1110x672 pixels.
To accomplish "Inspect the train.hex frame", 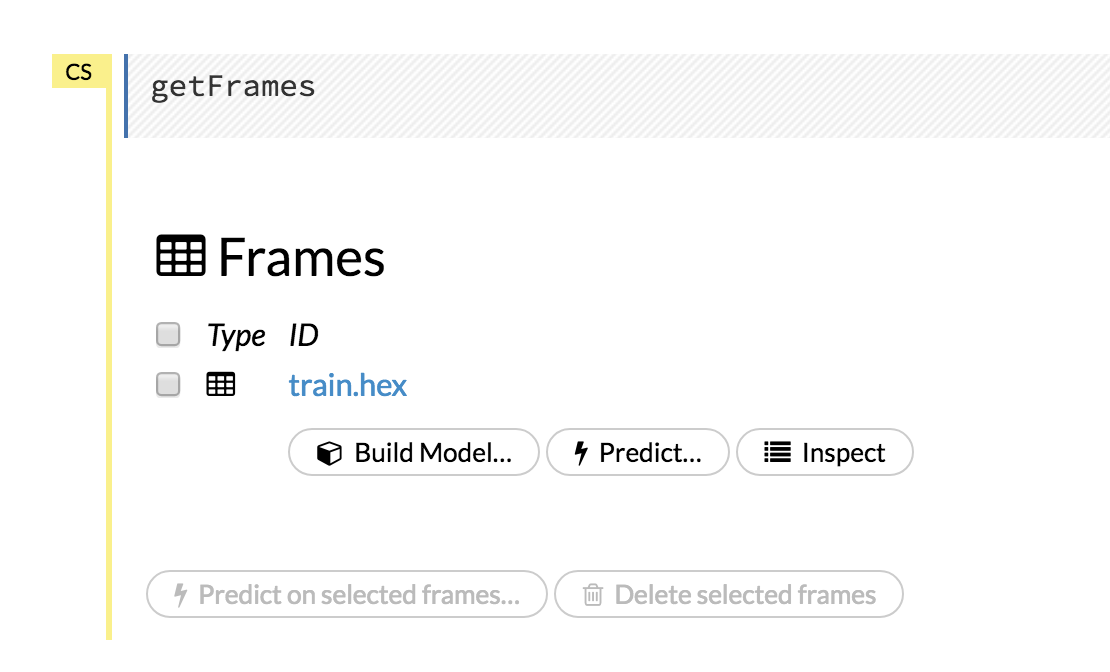I will coord(824,452).
